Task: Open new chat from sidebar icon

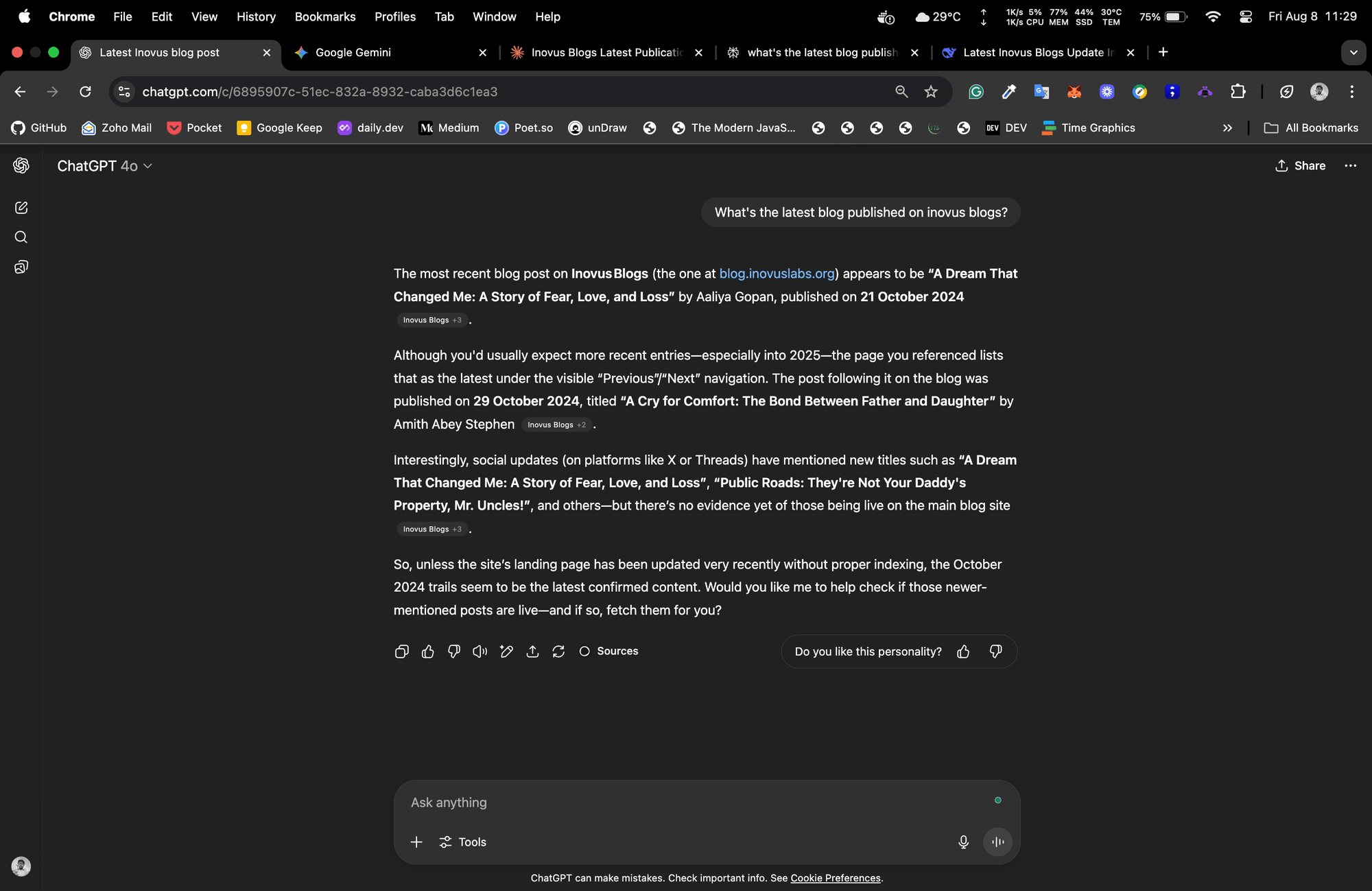Action: click(21, 208)
